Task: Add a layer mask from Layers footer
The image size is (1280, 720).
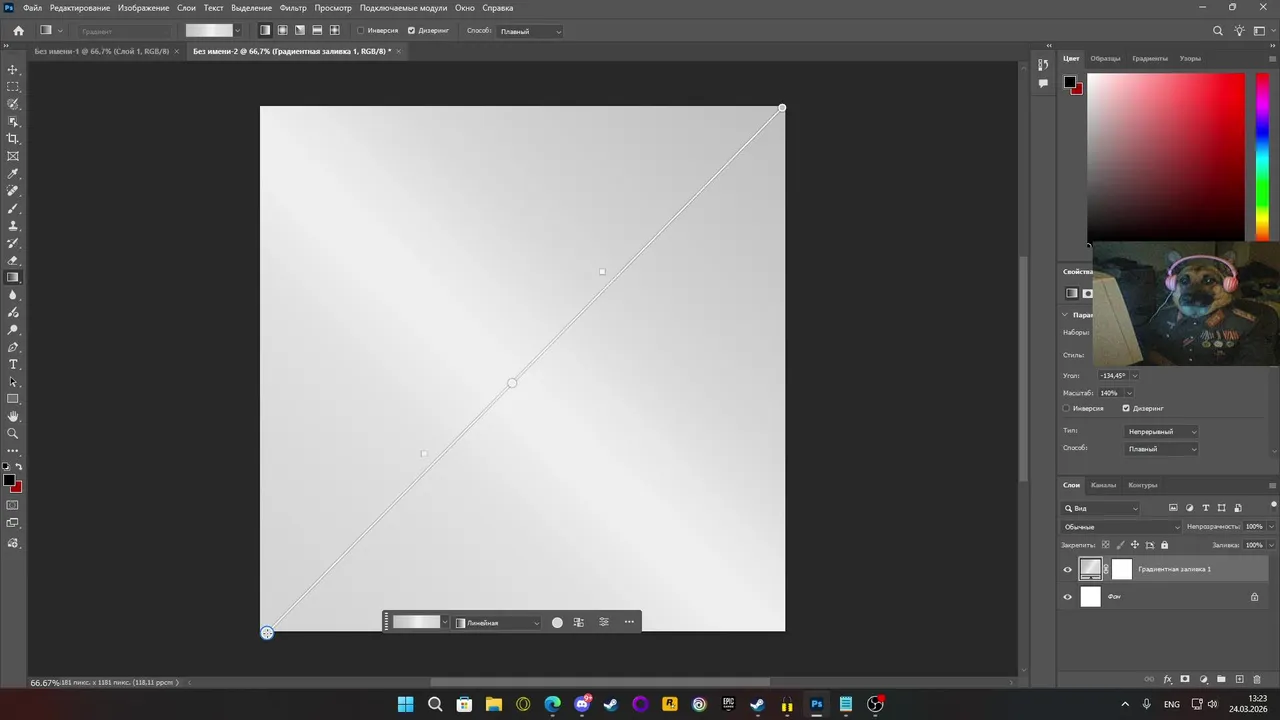Action: coord(1185,679)
